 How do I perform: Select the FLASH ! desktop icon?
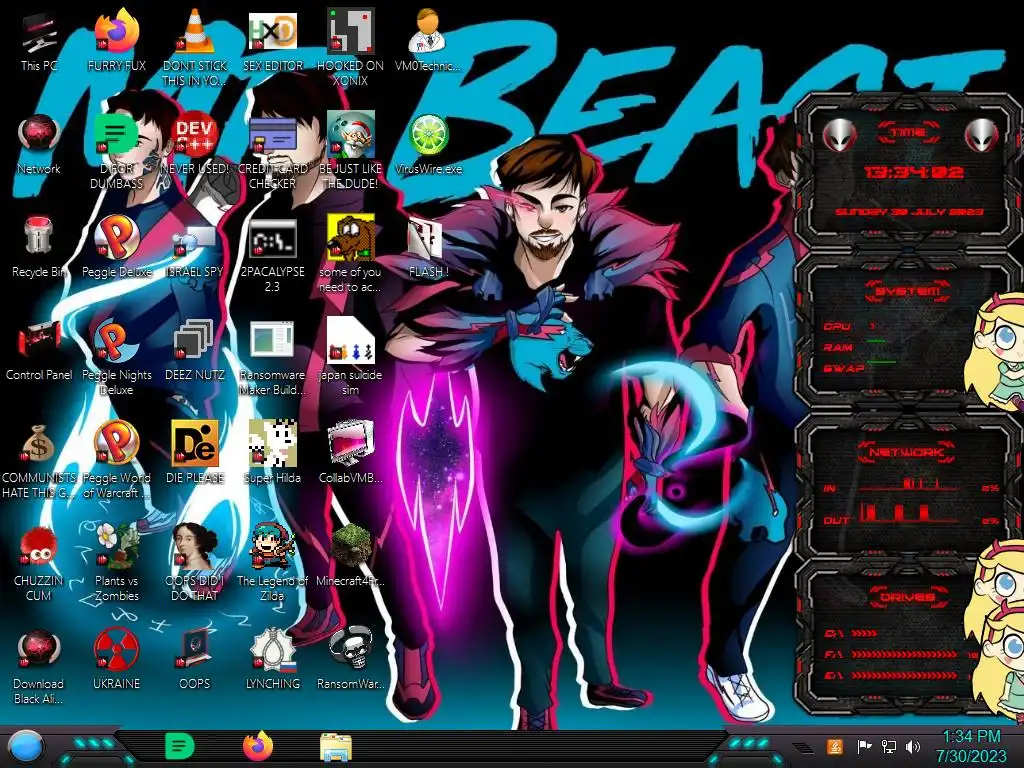click(x=426, y=239)
